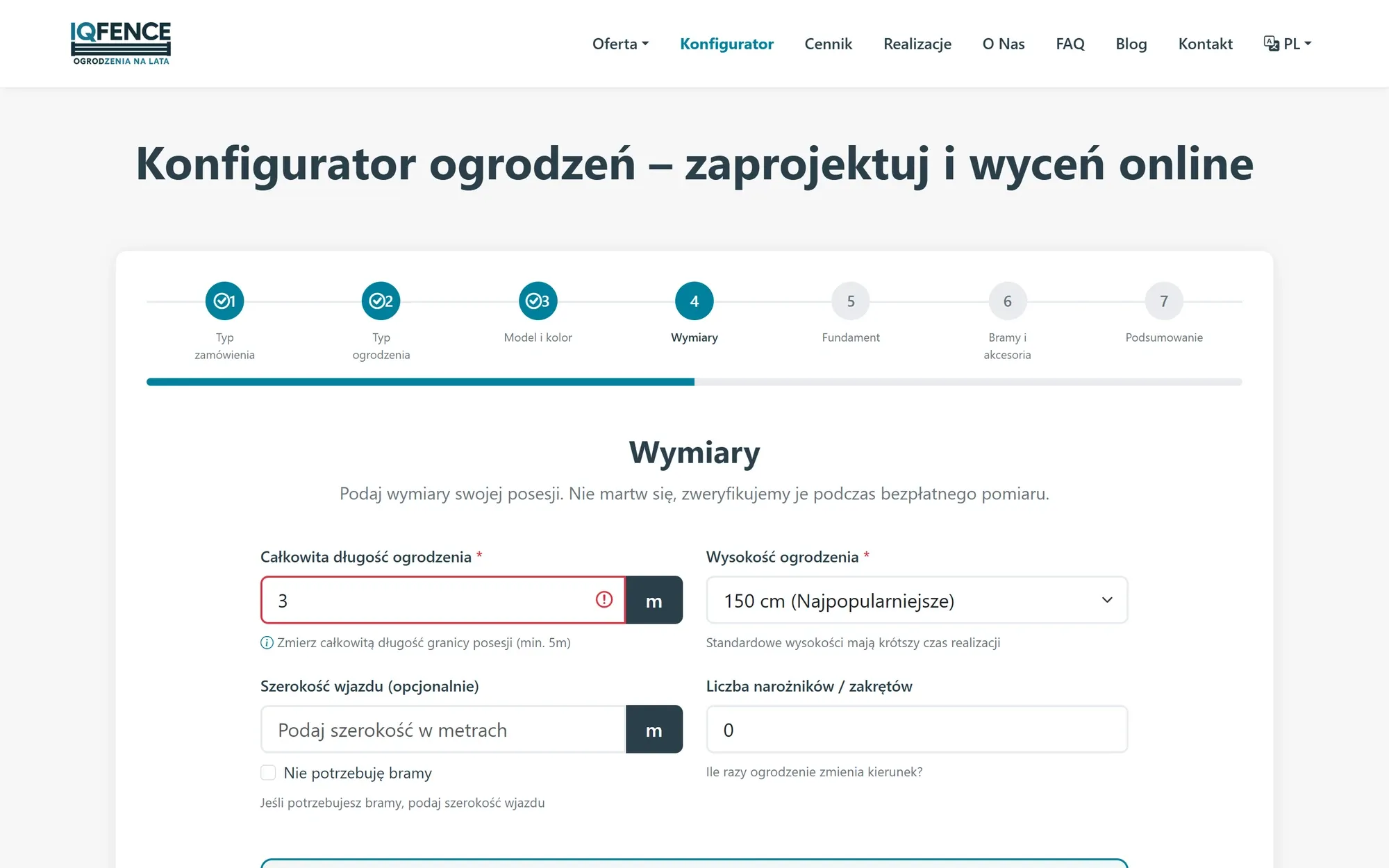
Task: Click the total fence length input field
Action: tap(443, 600)
